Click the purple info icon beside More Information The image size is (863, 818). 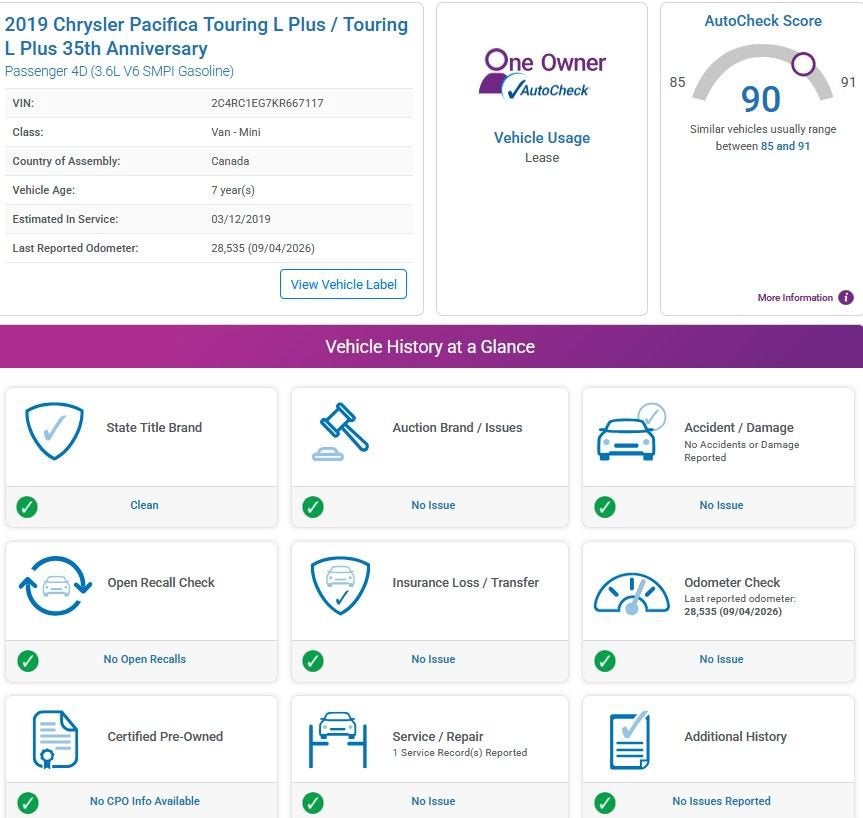[x=846, y=298]
